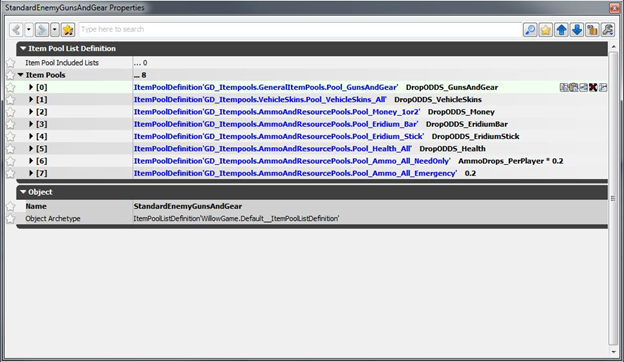Expand item pool entry [1]
This screenshot has width=624, height=362.
coord(31,99)
